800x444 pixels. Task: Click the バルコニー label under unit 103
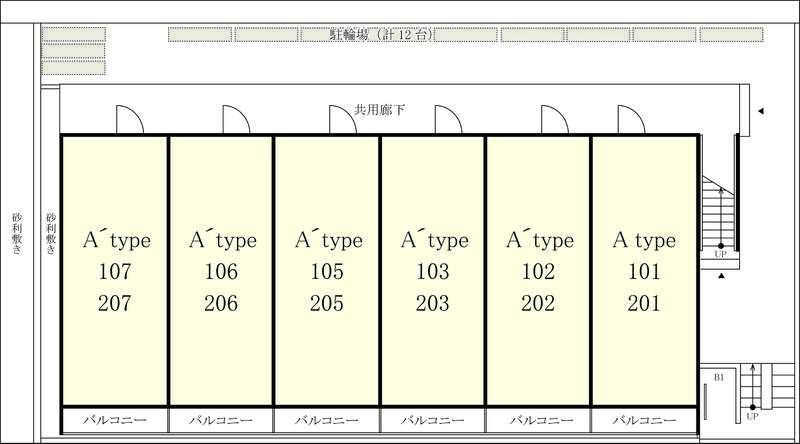click(x=433, y=421)
